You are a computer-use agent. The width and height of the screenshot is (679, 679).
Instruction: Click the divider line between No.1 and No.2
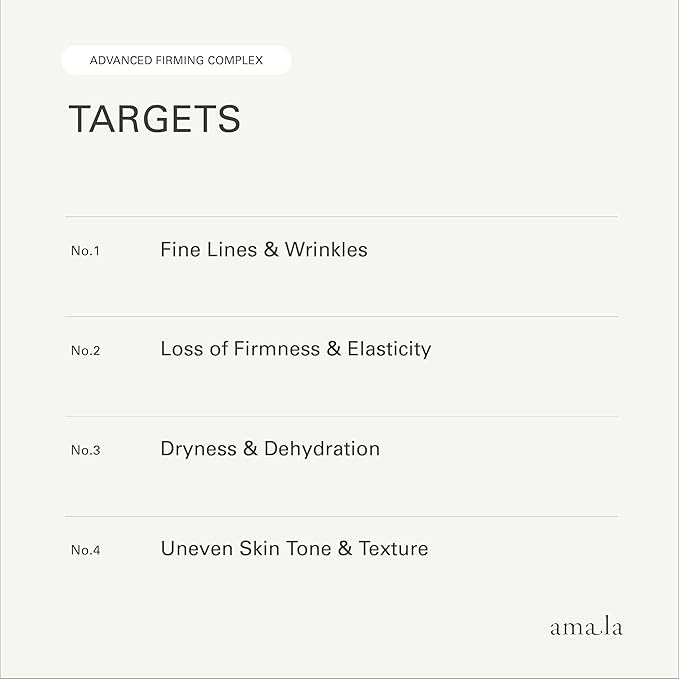341,317
